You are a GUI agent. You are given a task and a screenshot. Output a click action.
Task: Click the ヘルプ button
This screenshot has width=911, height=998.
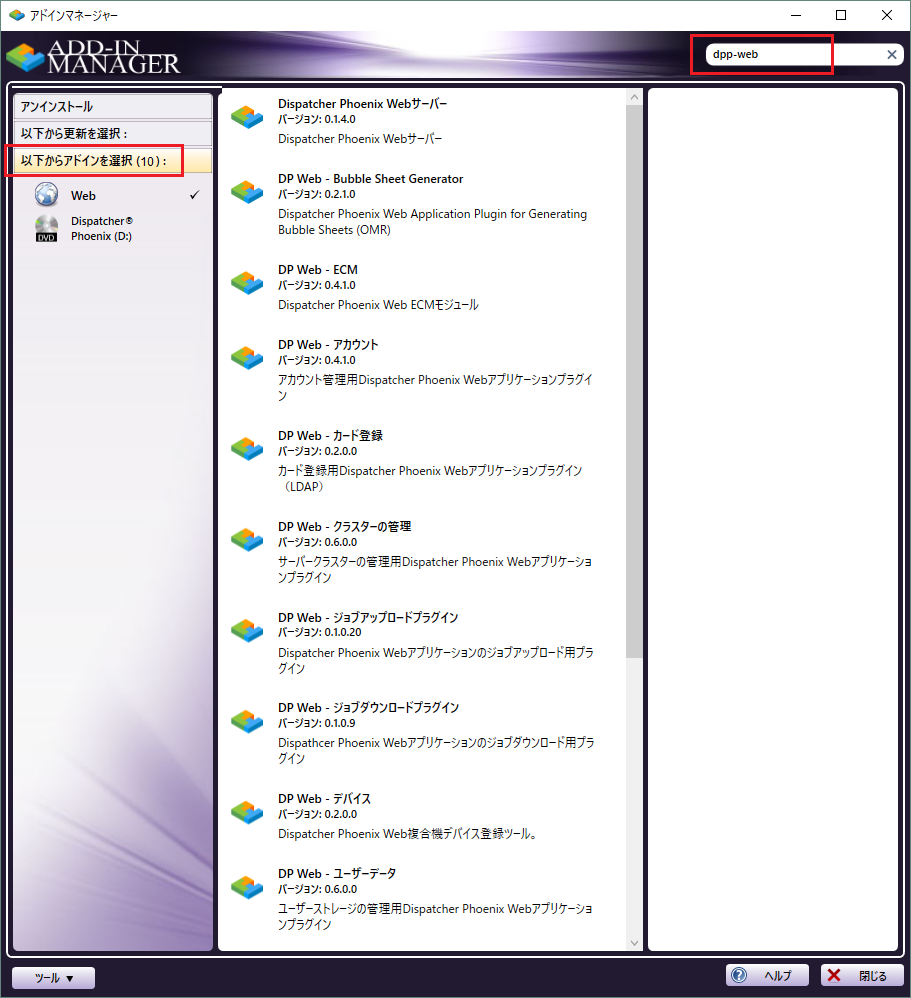tap(768, 975)
